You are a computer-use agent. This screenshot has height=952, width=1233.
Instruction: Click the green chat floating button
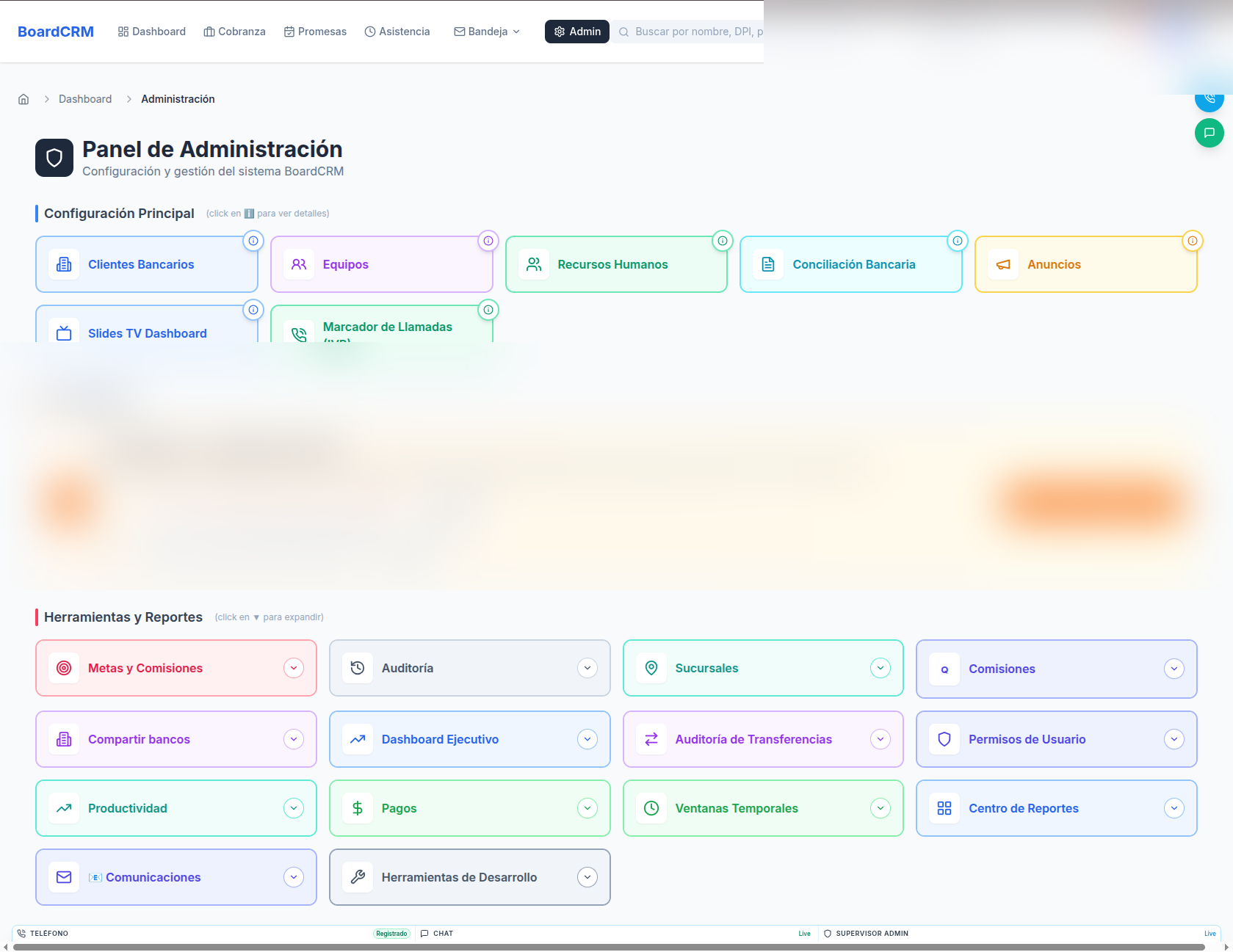pyautogui.click(x=1209, y=133)
